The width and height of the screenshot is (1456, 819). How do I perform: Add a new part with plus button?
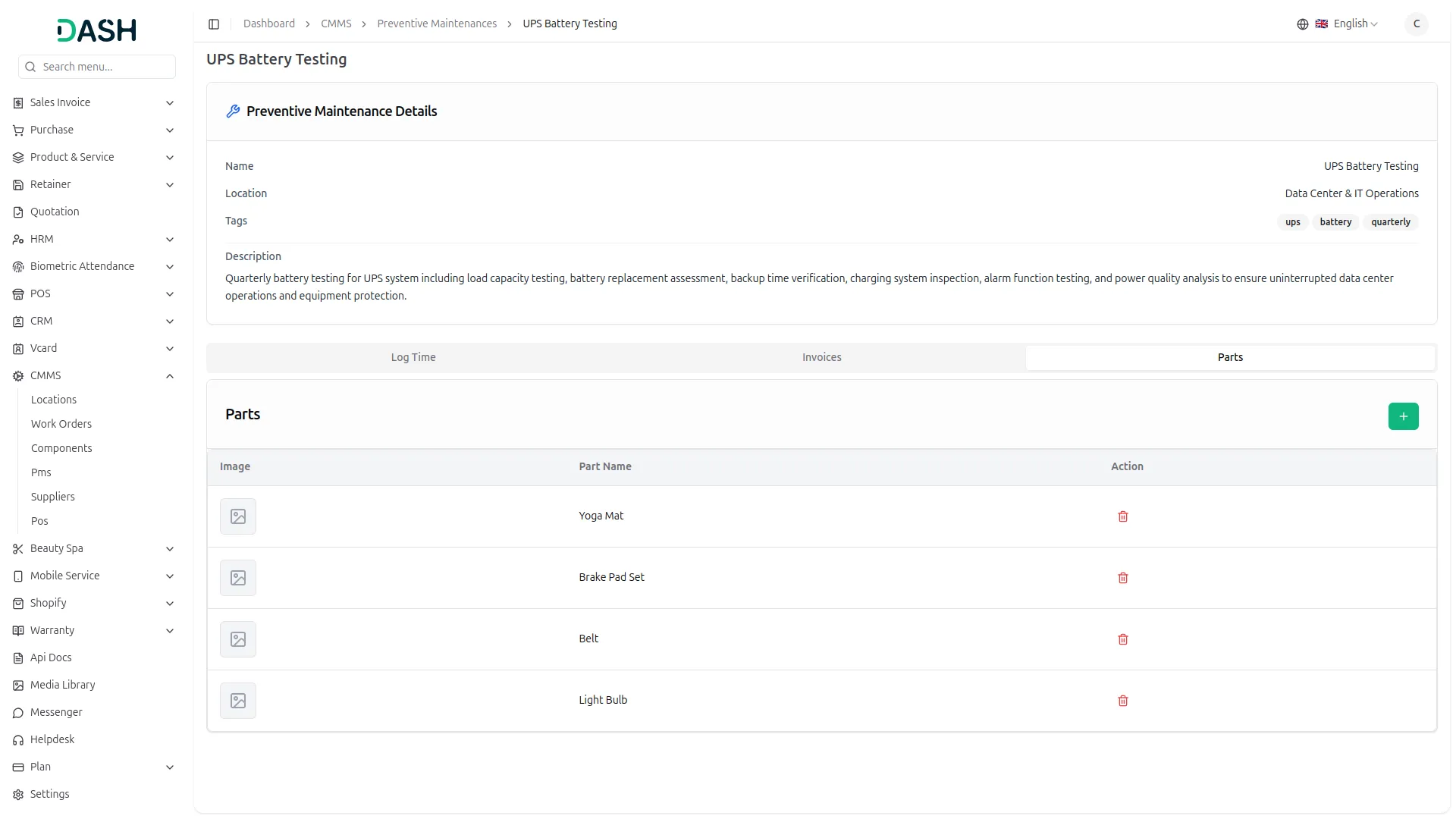pyautogui.click(x=1402, y=416)
